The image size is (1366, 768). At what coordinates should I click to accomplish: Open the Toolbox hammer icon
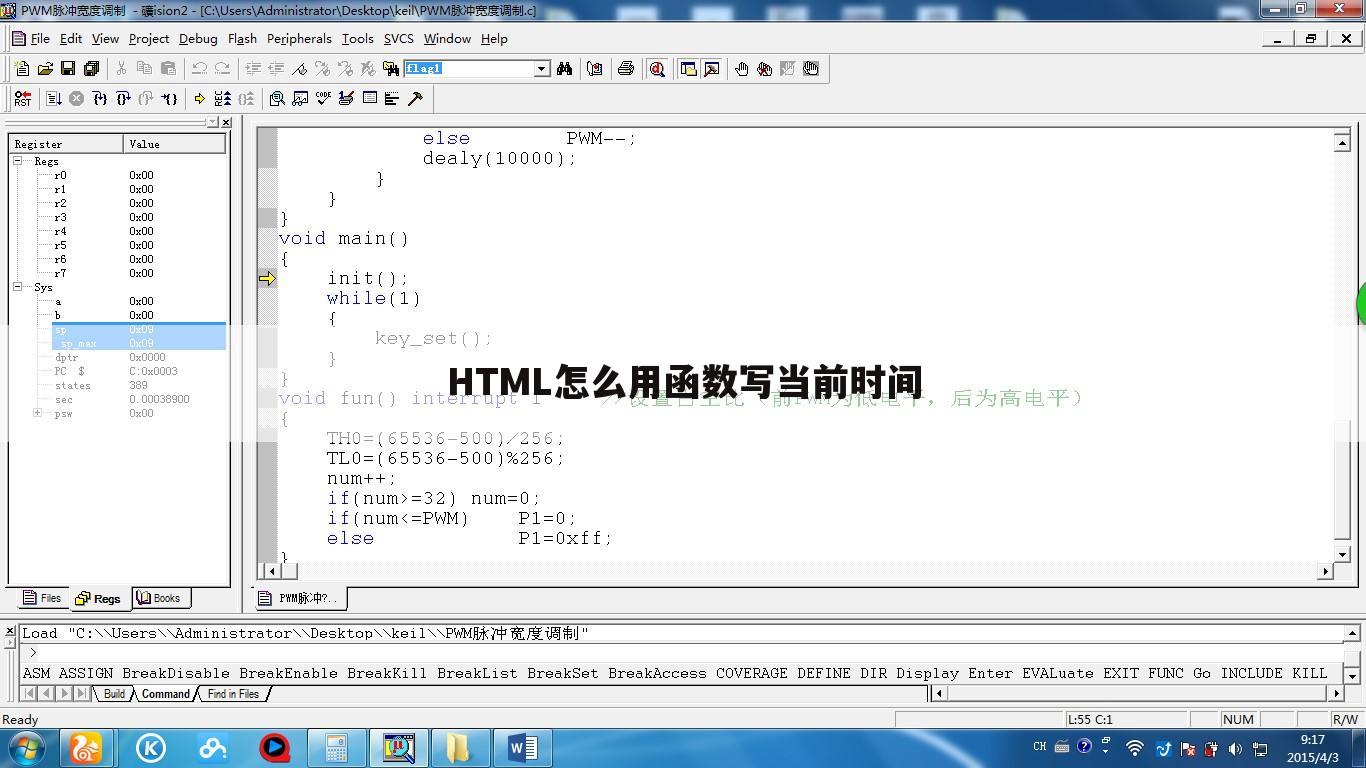tap(415, 98)
